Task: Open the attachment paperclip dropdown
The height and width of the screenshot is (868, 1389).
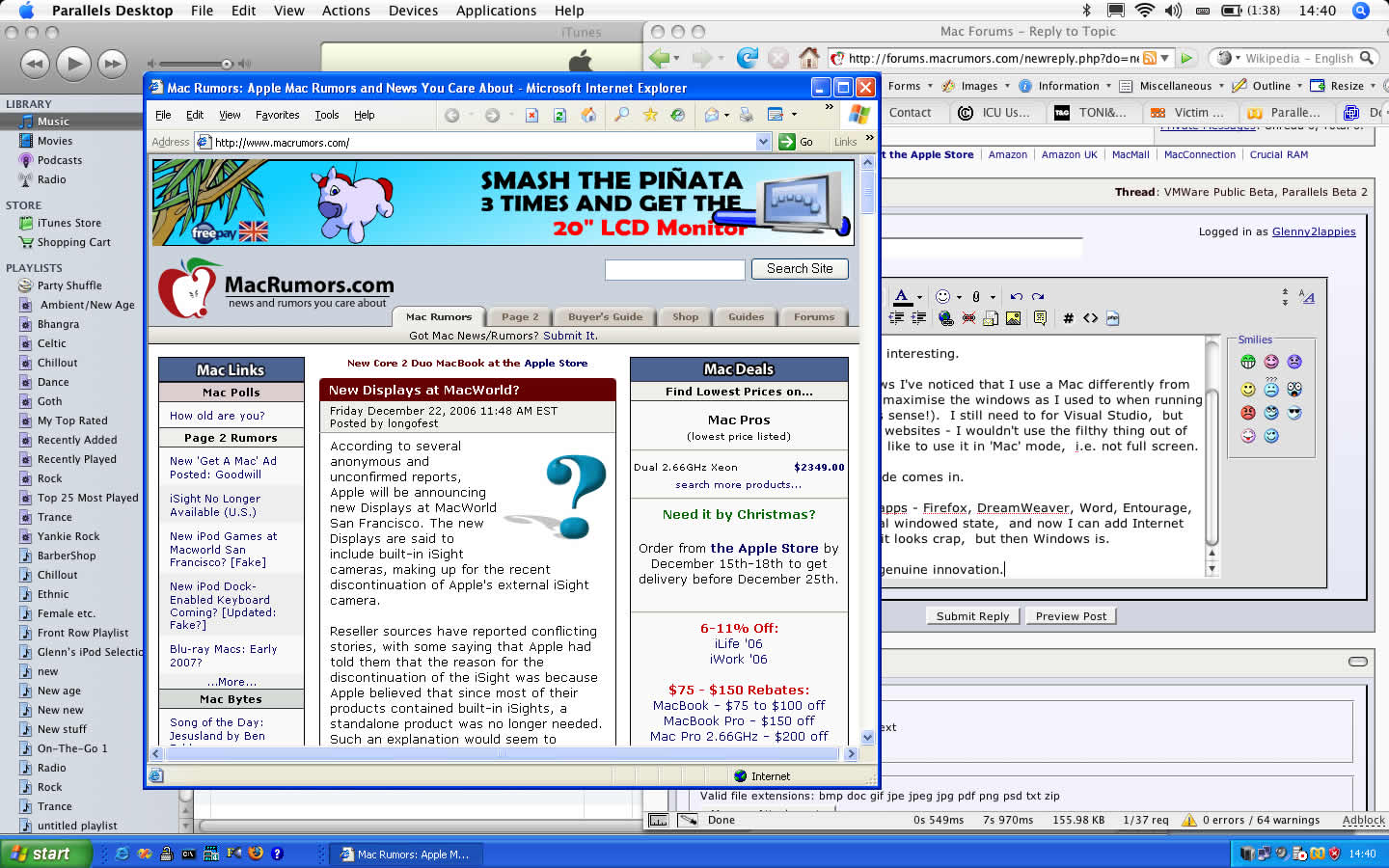Action: click(993, 297)
